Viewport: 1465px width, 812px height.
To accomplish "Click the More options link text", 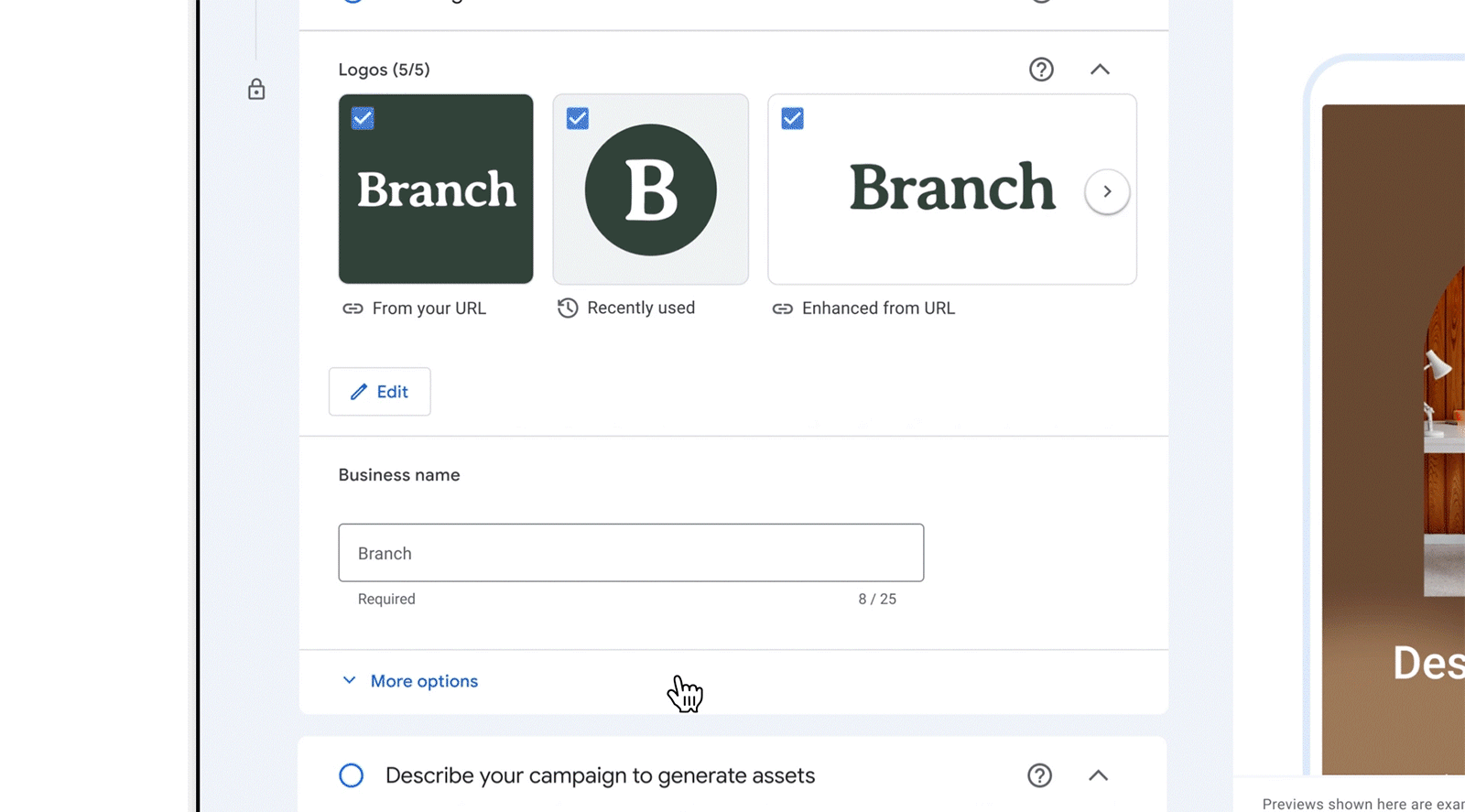I will [424, 681].
